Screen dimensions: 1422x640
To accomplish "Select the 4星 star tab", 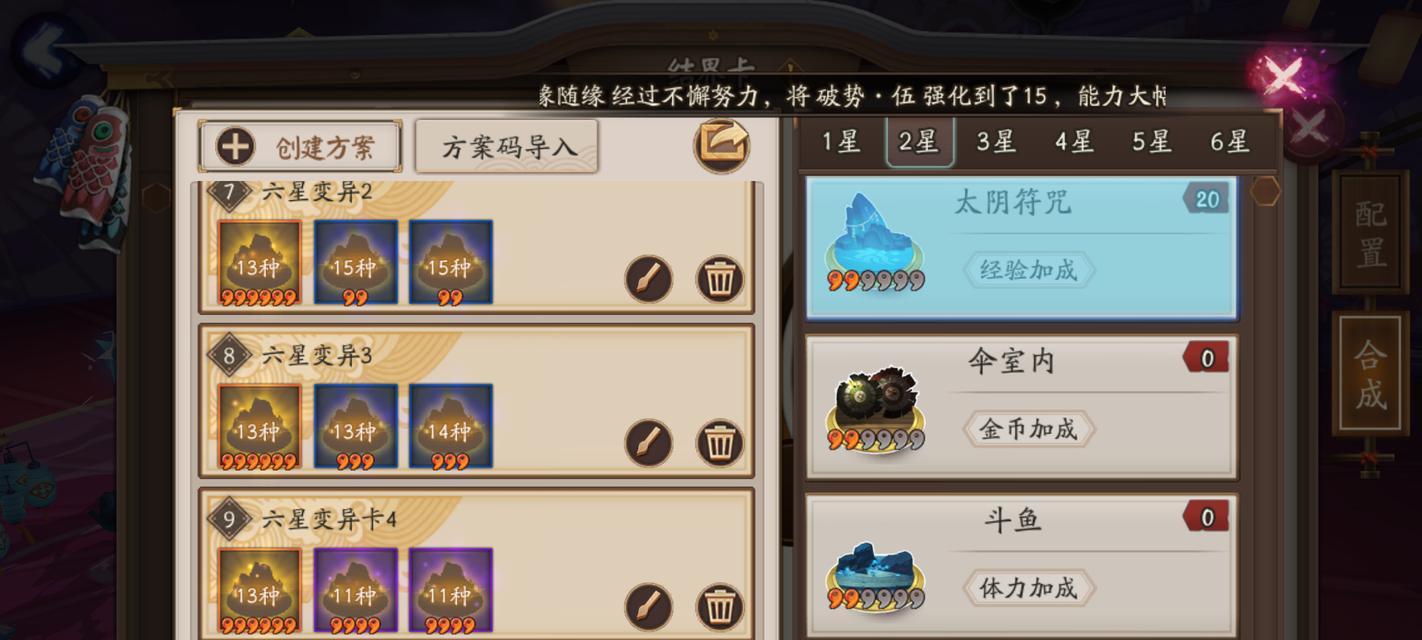I will [1074, 142].
